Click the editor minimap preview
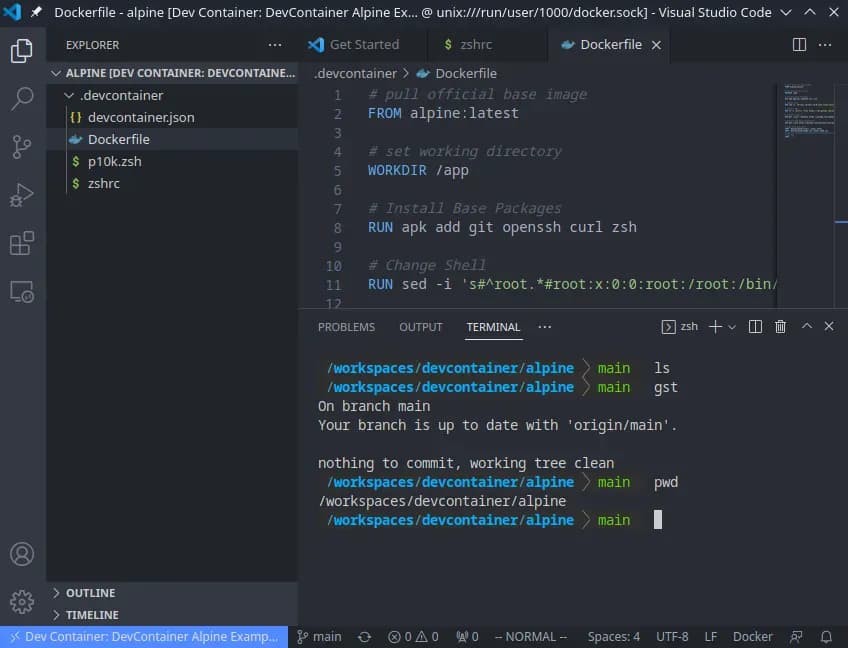848x648 pixels. [808, 111]
